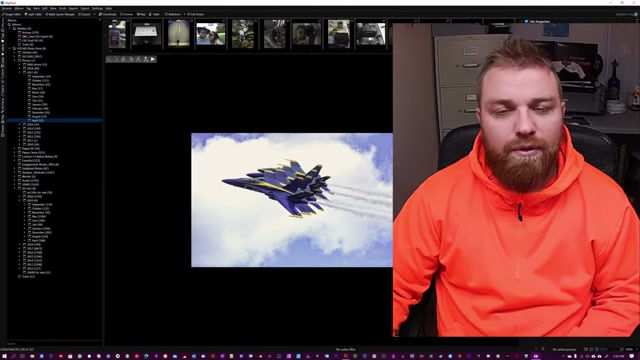Image resolution: width=640 pixels, height=360 pixels.
Task: Select the keyboard photo thumbnail
Action: click(x=147, y=34)
